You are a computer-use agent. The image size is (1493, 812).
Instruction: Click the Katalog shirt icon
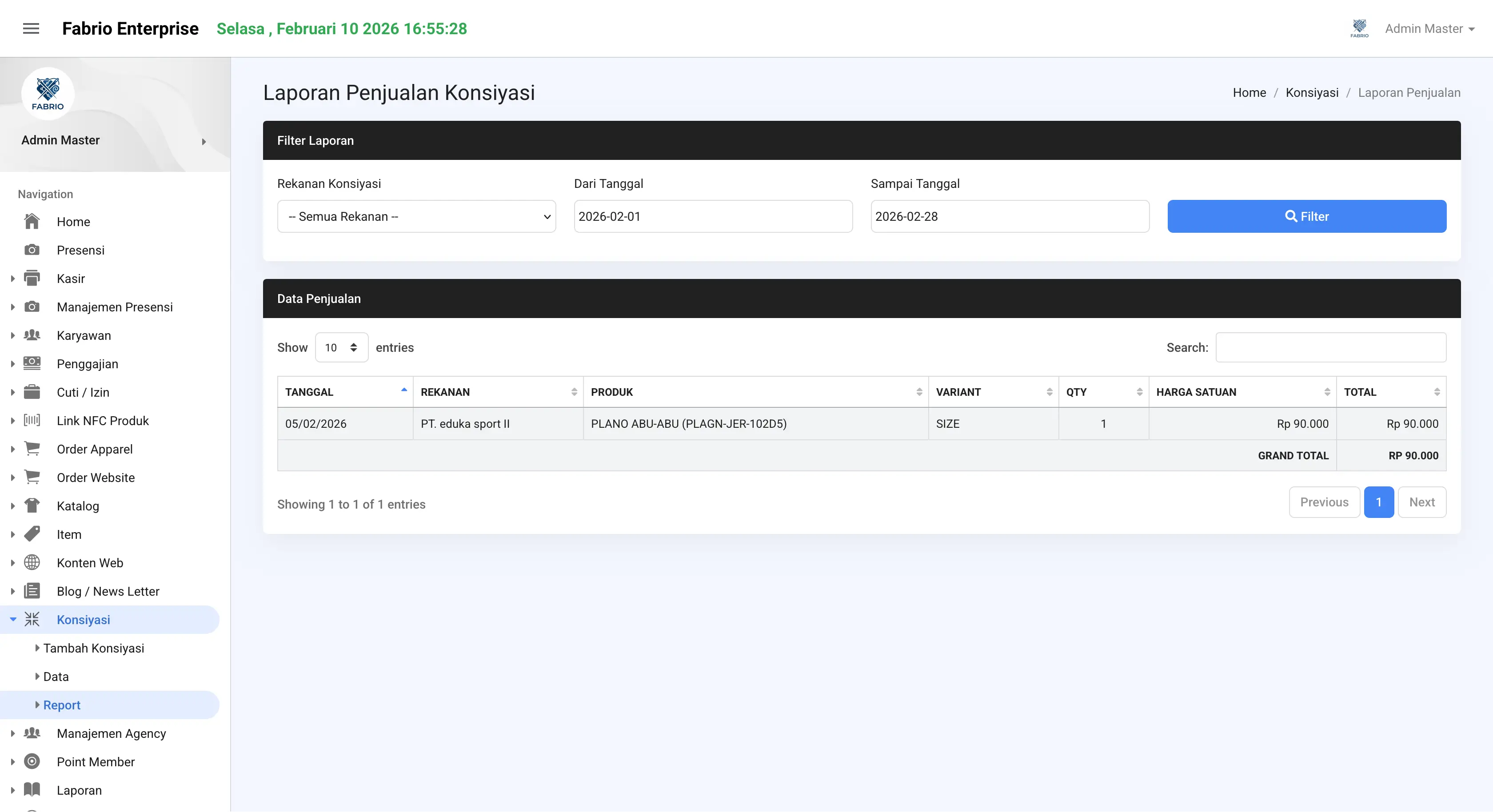(x=32, y=506)
